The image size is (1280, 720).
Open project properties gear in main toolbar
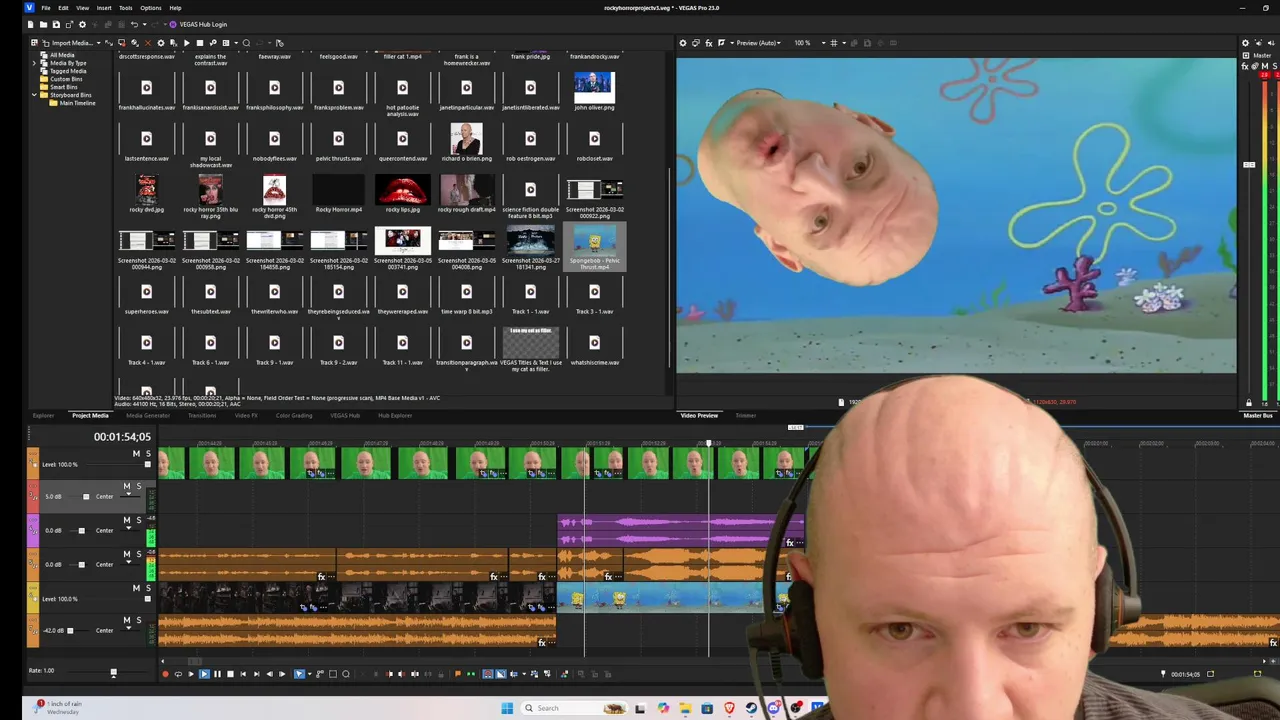[x=82, y=24]
